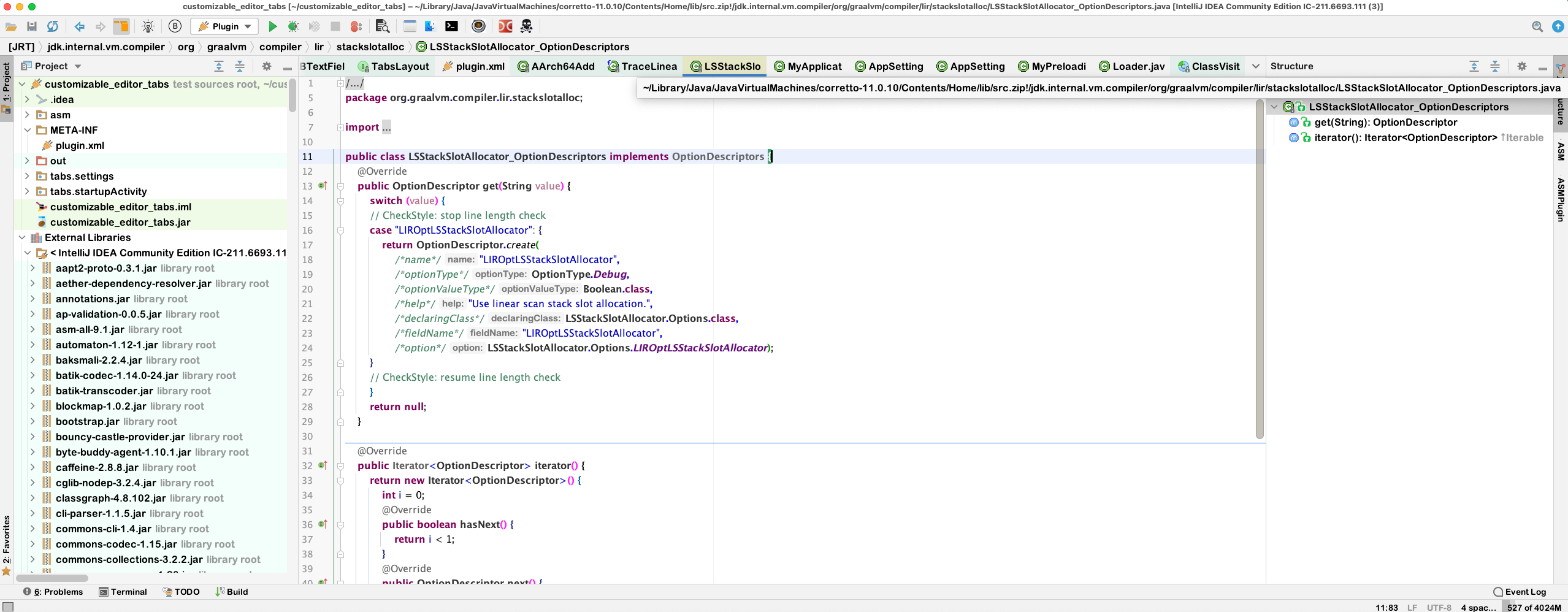Switch to the MyPreloadi editor tab
This screenshot has height=612, width=1568.
[1052, 66]
